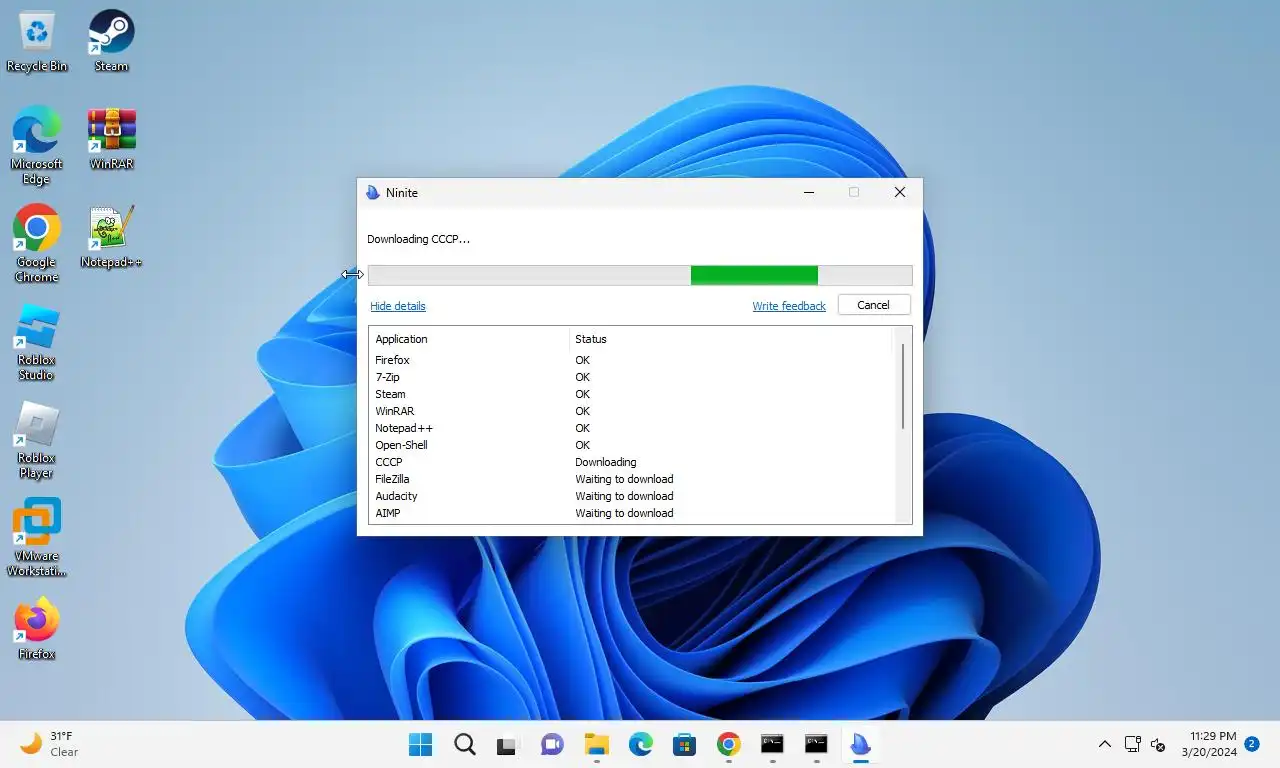1280x768 pixels.
Task: Open Google Chrome from the taskbar
Action: [x=729, y=744]
